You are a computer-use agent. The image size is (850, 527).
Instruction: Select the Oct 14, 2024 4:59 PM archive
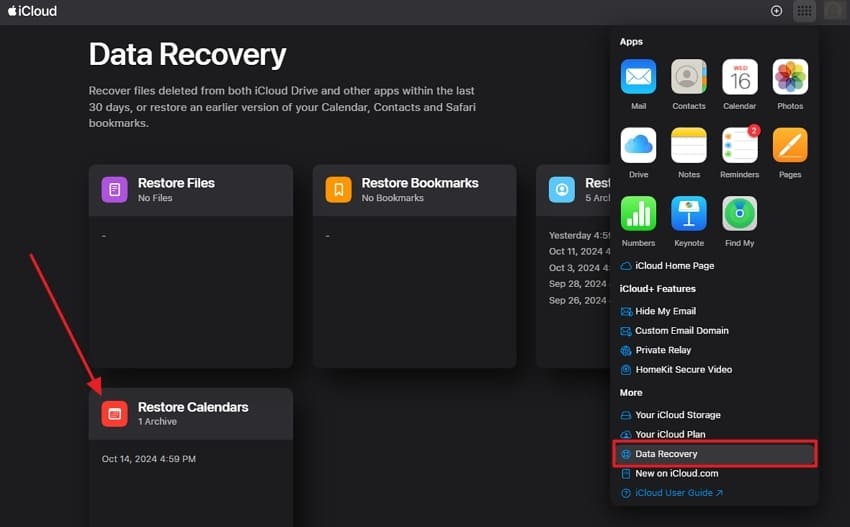[x=149, y=459]
